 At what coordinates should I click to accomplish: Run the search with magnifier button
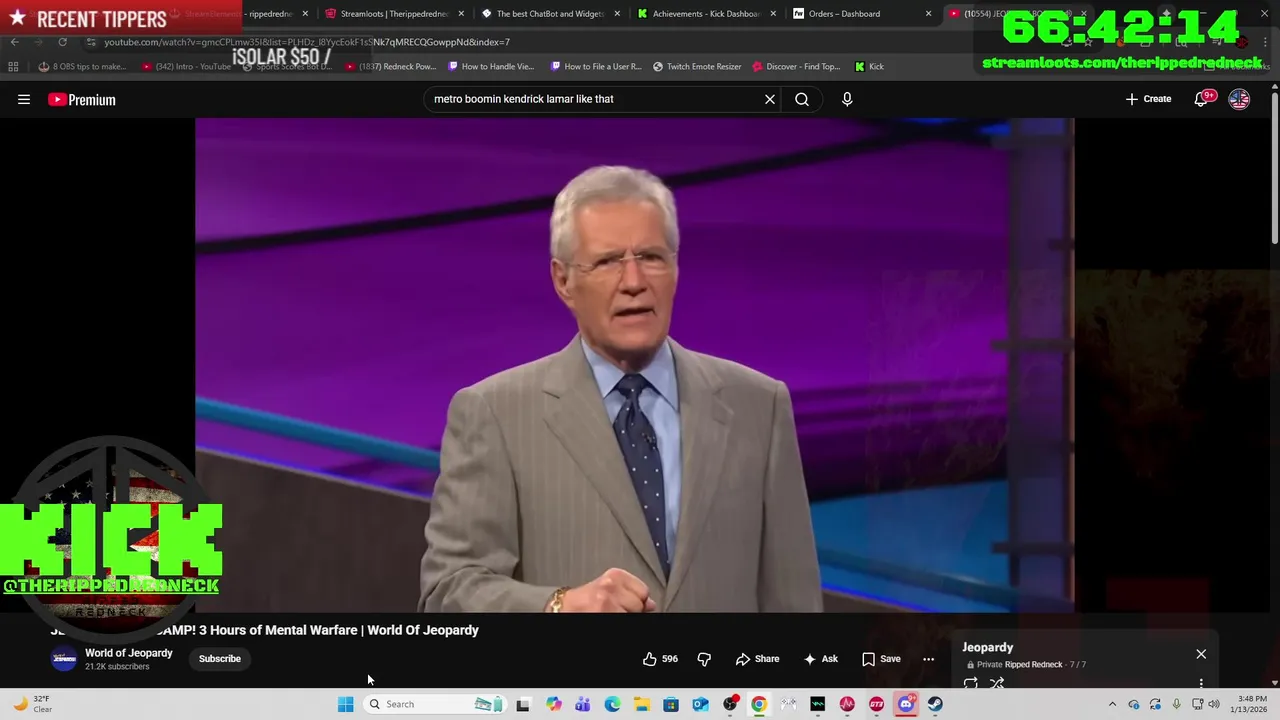[802, 99]
